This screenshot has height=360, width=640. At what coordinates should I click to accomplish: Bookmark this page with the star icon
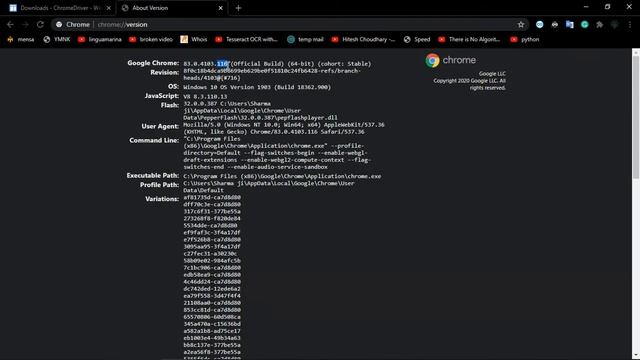pos(521,24)
